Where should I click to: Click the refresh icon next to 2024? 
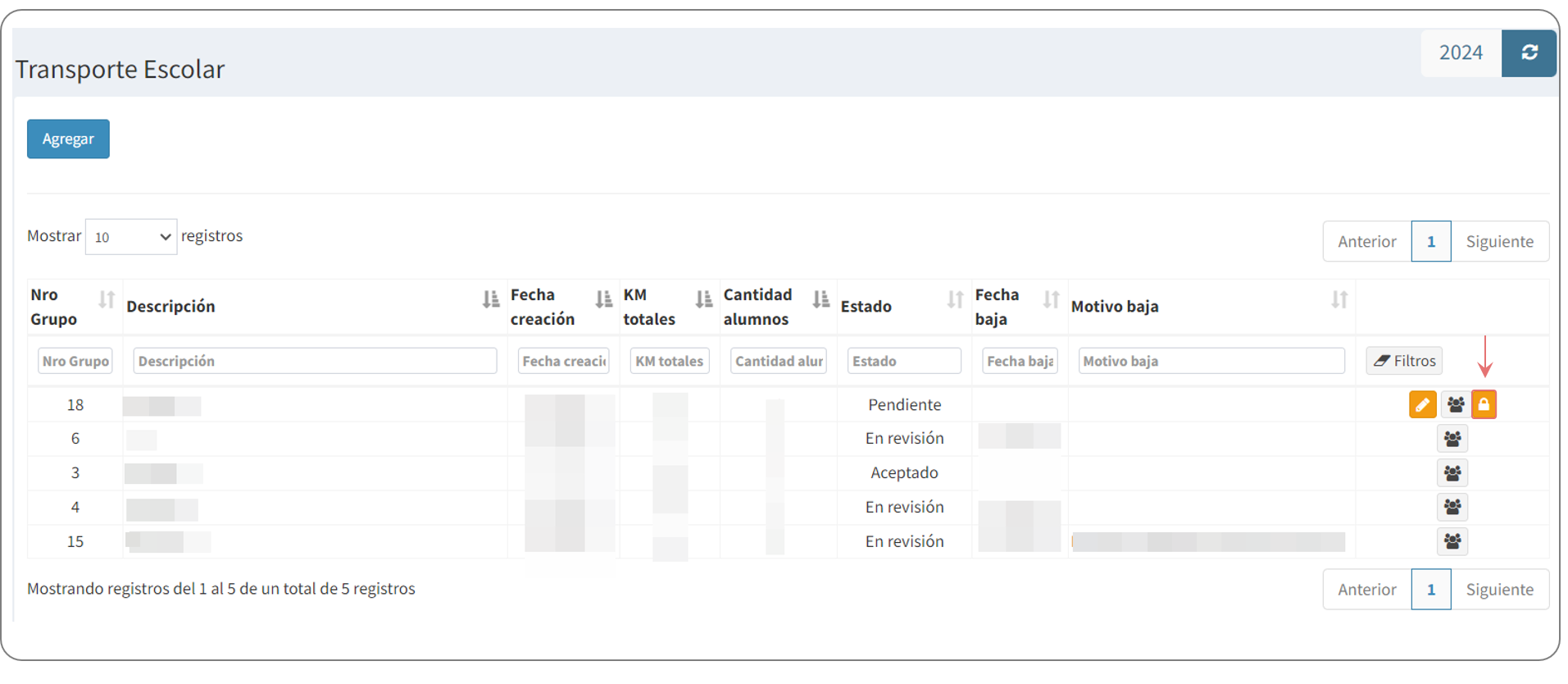pos(1529,53)
